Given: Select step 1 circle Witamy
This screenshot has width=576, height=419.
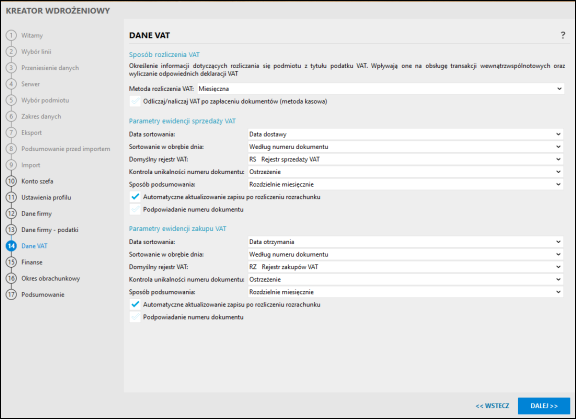Looking at the screenshot, I should (x=11, y=35).
